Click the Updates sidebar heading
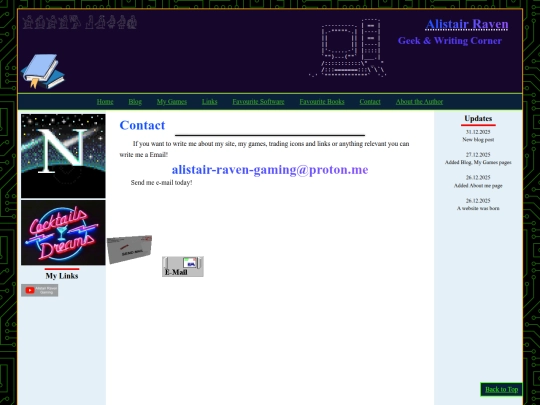This screenshot has width=540, height=405. [478, 118]
